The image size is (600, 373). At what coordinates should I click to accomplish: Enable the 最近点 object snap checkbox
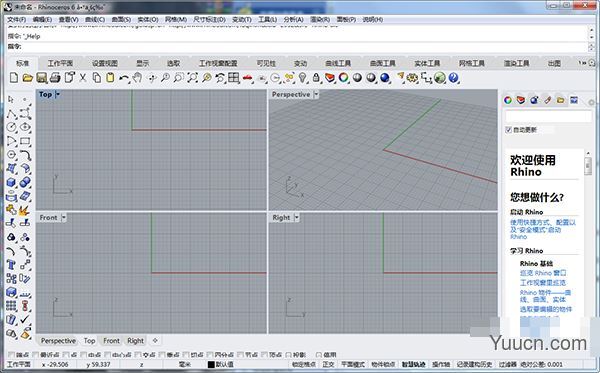pyautogui.click(x=36, y=355)
